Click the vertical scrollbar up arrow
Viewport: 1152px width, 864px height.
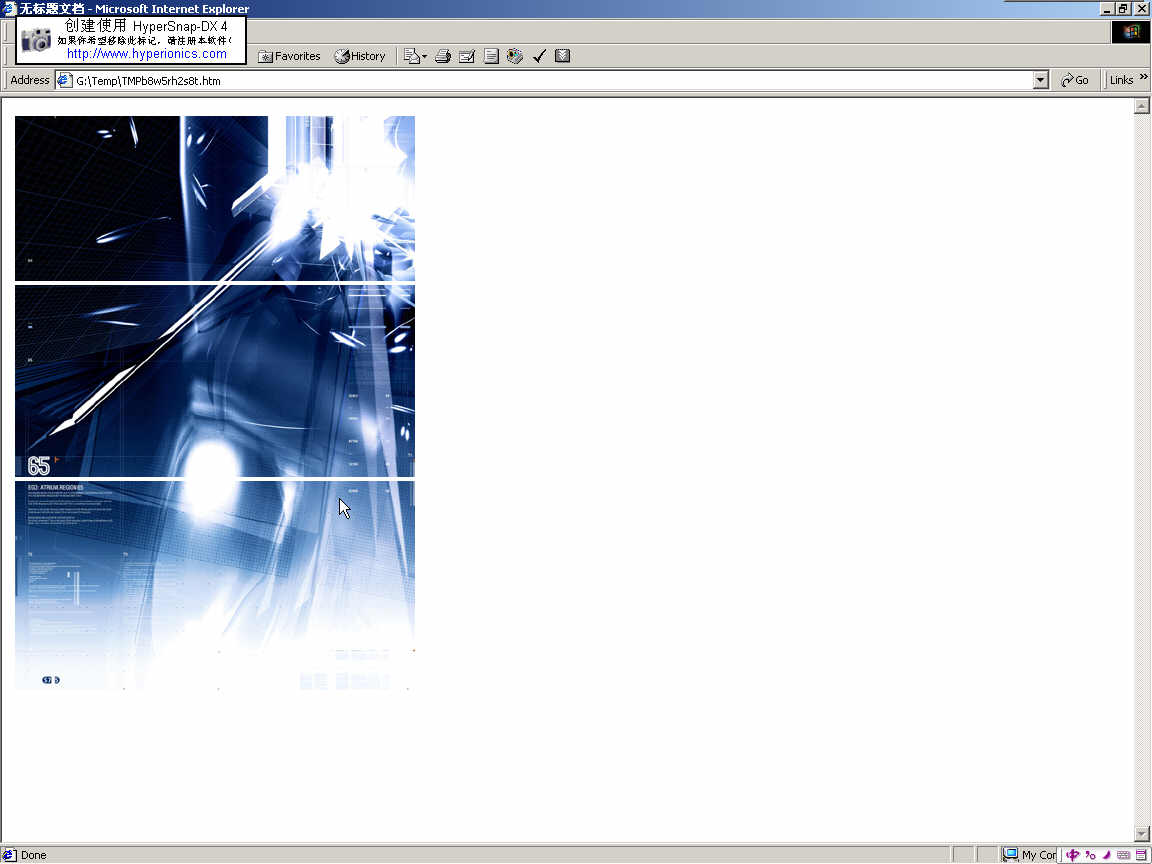(1142, 106)
